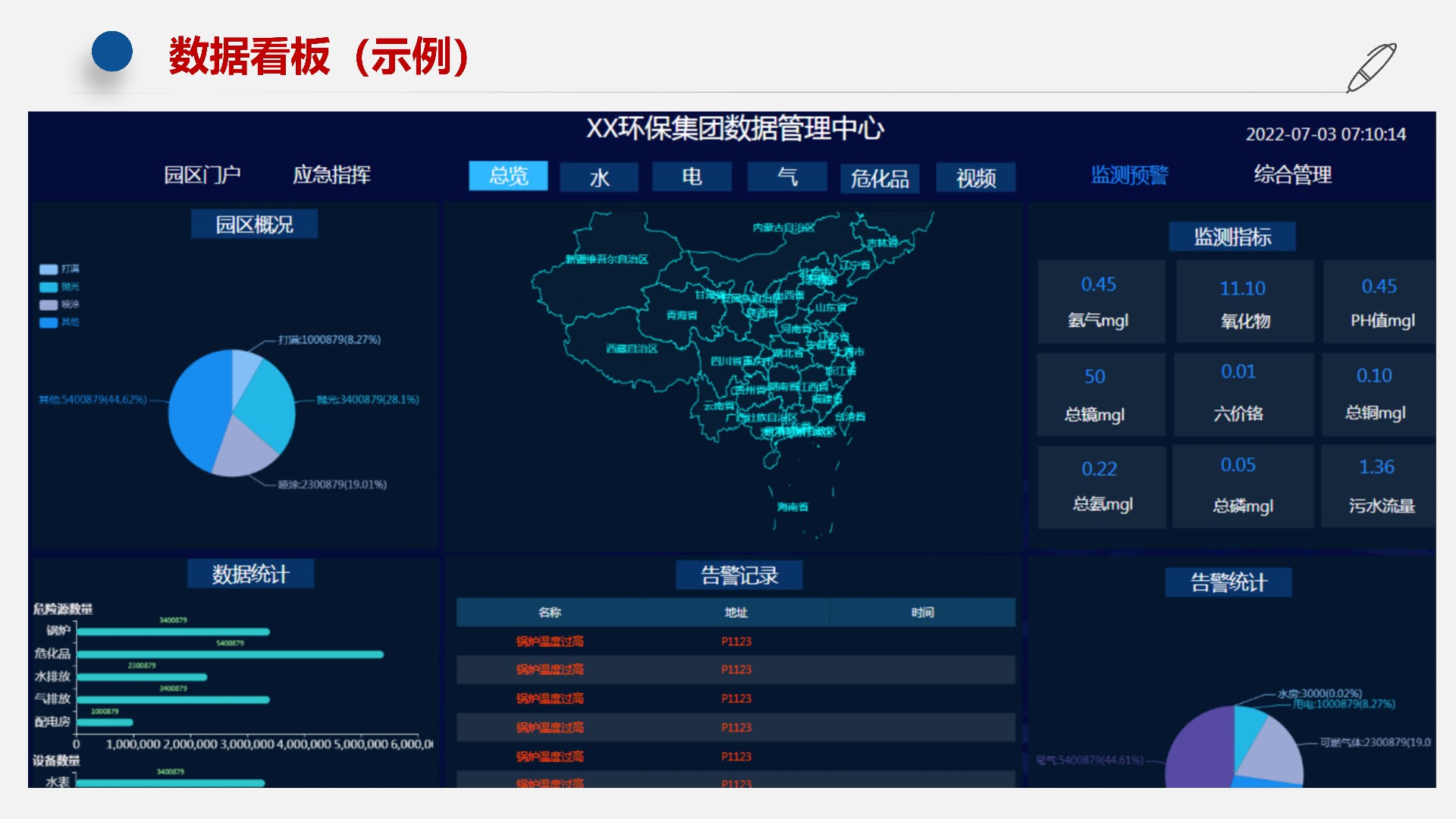Open the 应急指挥 menu item
1456x819 pixels.
tap(331, 175)
